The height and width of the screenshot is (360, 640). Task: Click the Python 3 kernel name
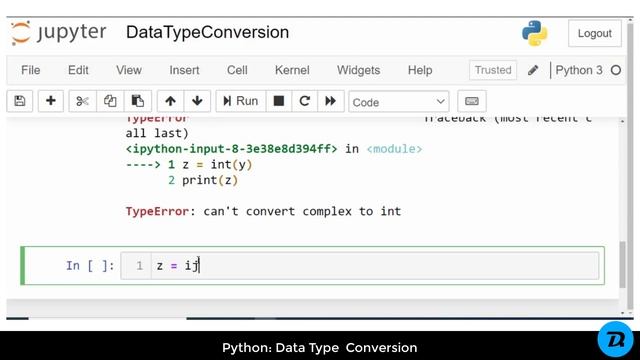(579, 70)
